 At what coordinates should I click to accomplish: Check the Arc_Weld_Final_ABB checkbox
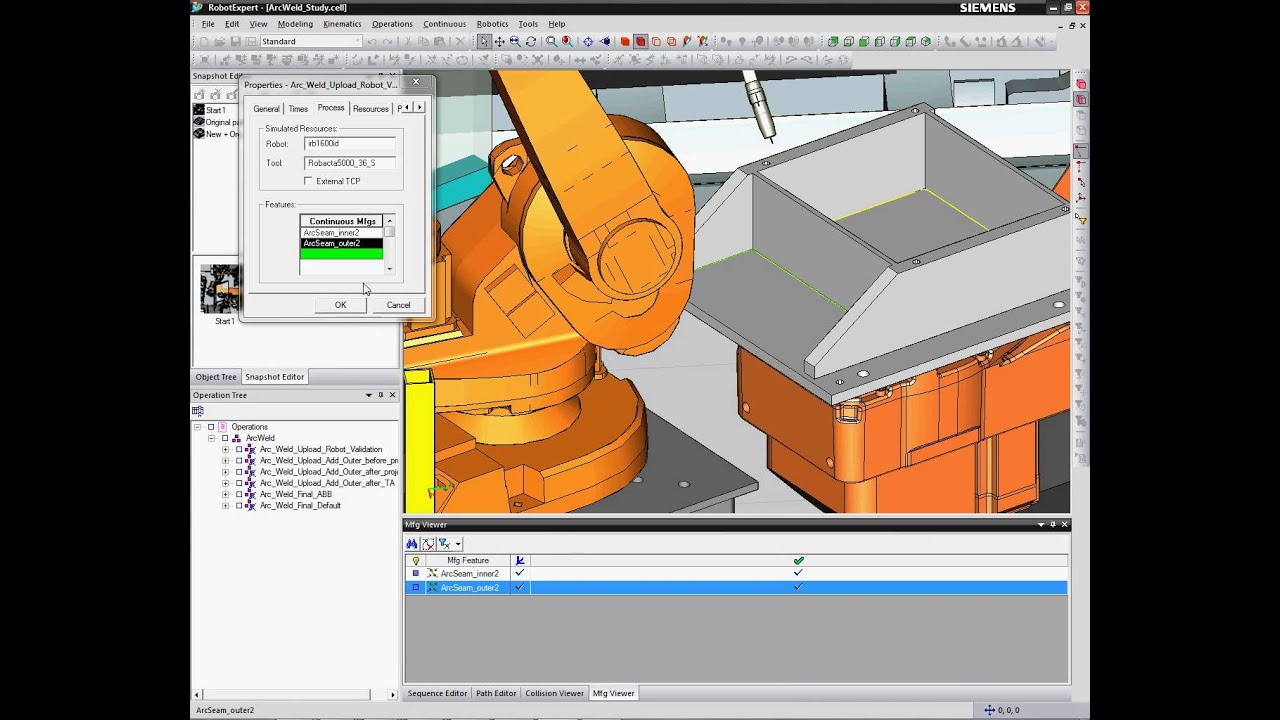(239, 494)
